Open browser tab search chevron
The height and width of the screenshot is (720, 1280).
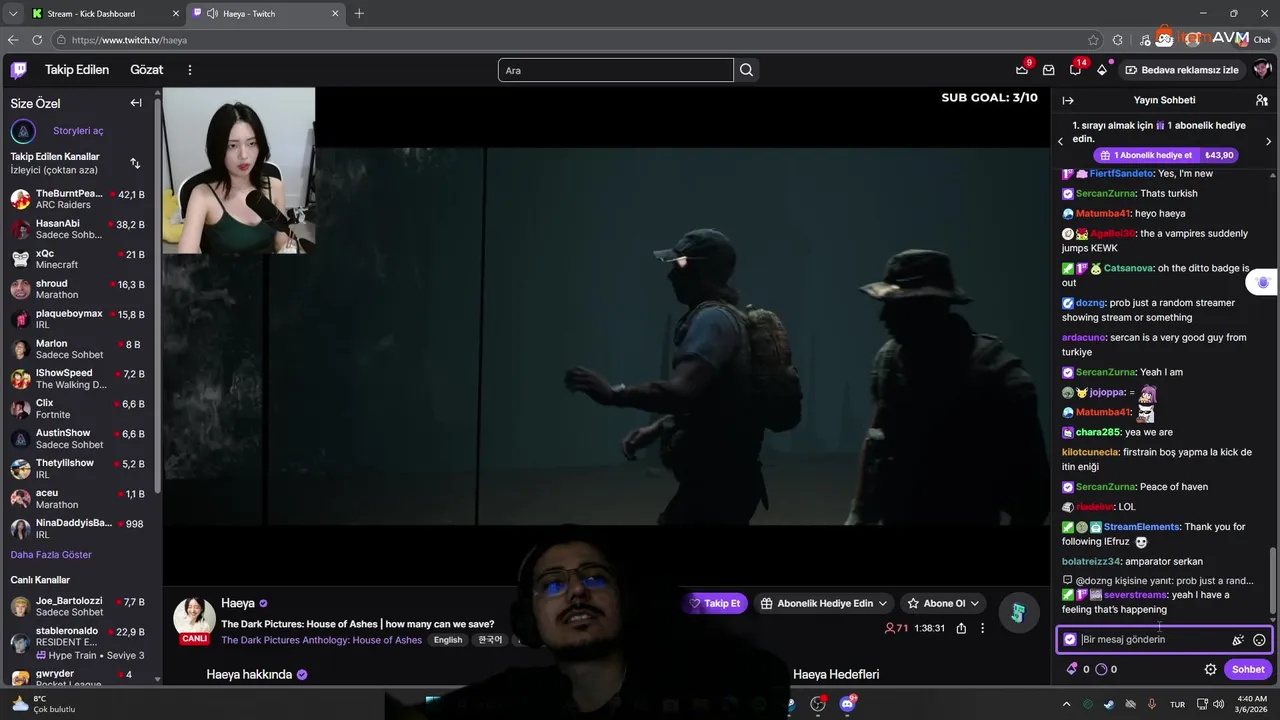tap(12, 13)
